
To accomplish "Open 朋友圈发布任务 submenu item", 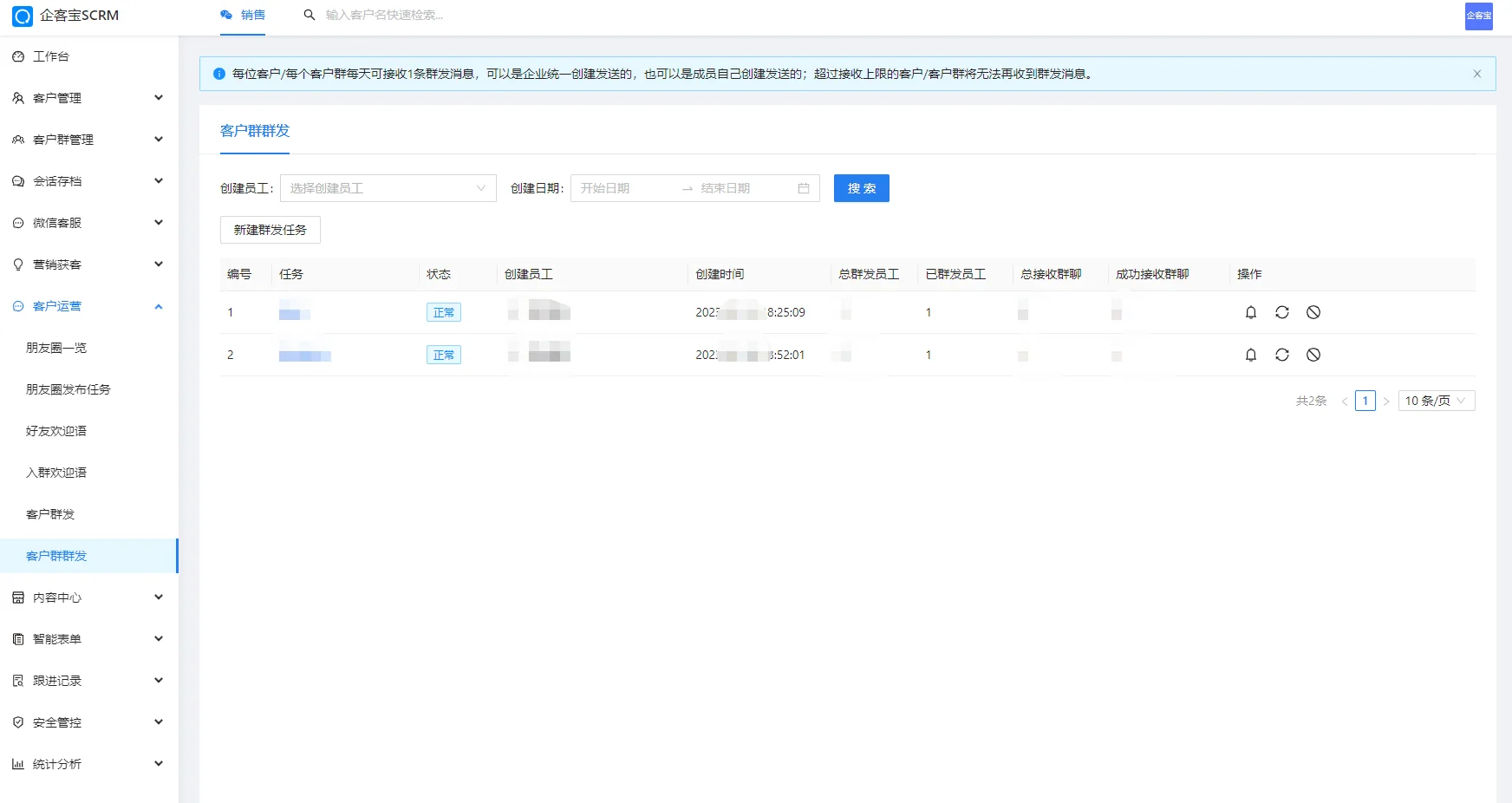I will point(89,389).
